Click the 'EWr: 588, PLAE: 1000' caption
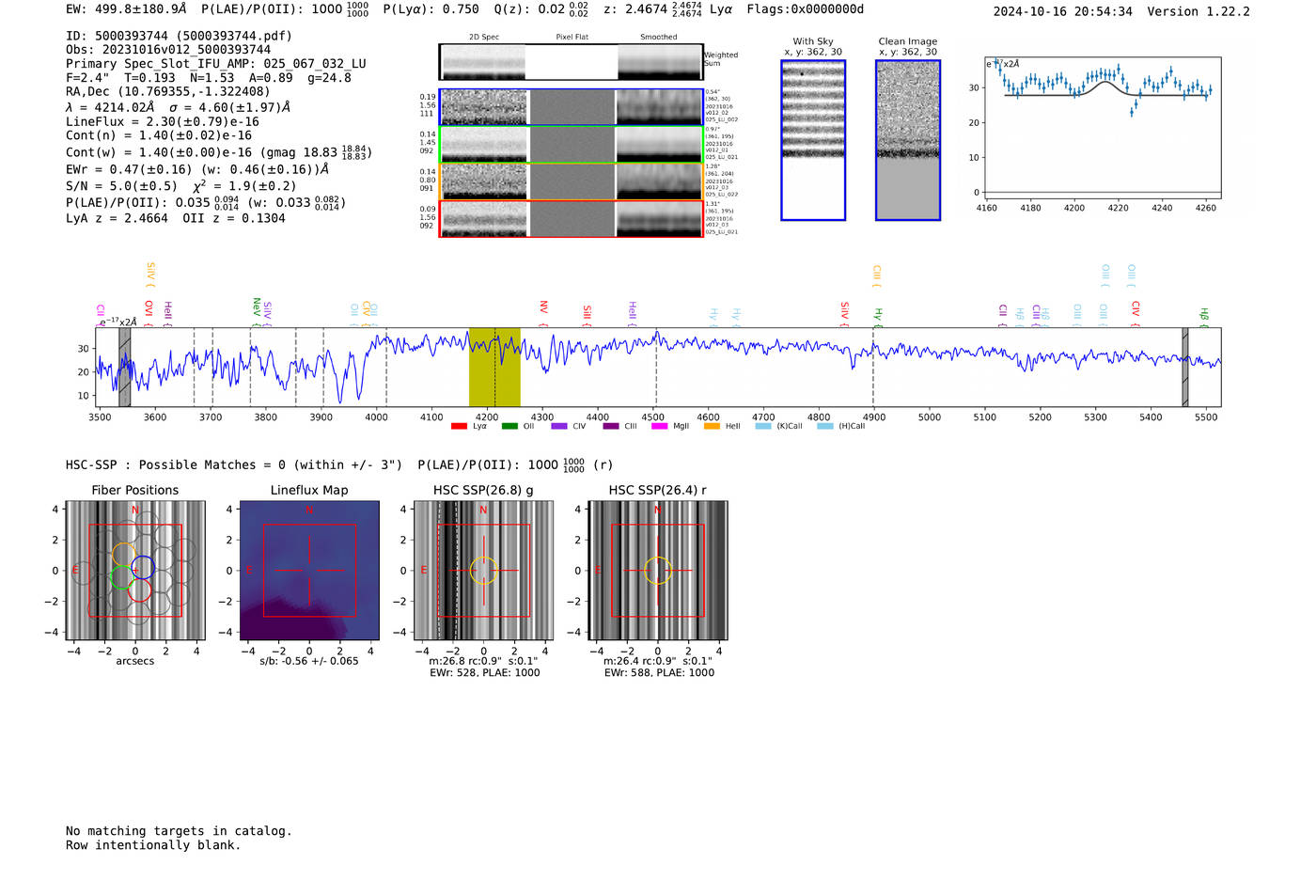The image size is (1316, 896). coord(659,672)
